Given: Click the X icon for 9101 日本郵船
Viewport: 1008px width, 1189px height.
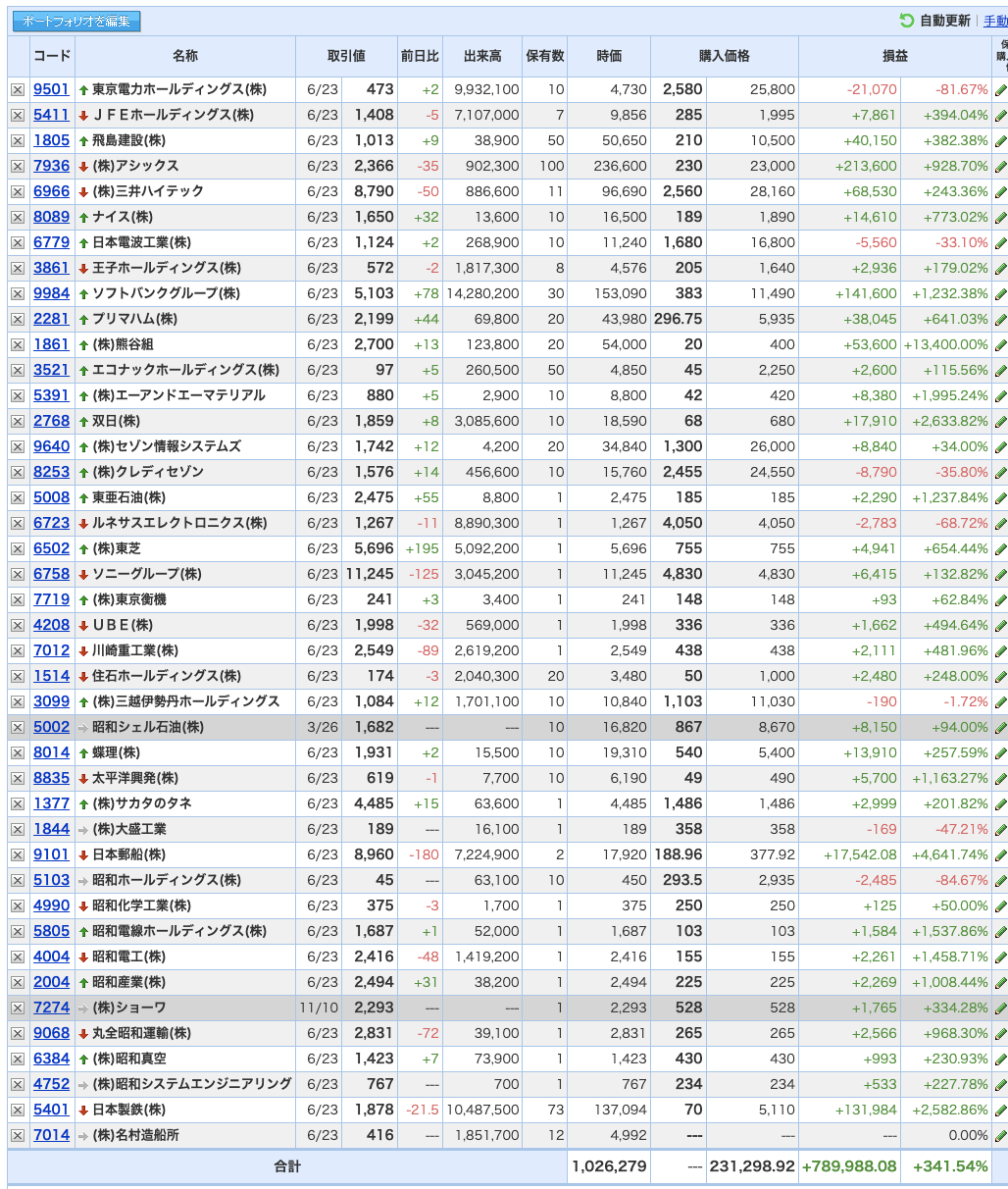Looking at the screenshot, I should click(18, 854).
